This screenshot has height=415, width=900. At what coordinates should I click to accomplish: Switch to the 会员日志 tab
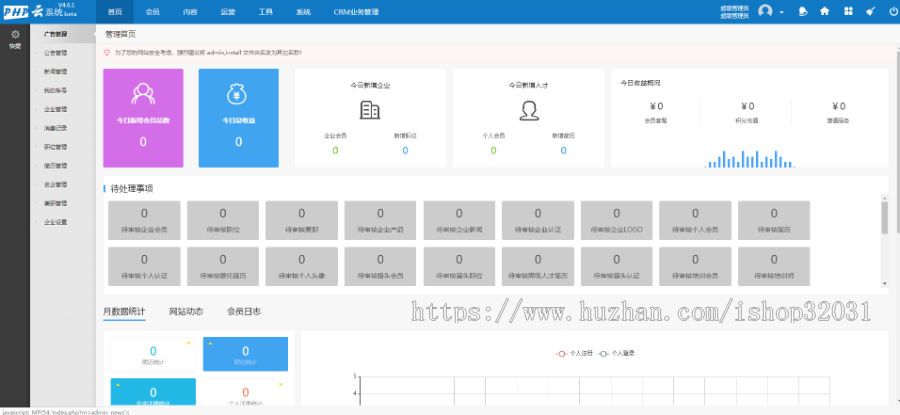coord(244,312)
